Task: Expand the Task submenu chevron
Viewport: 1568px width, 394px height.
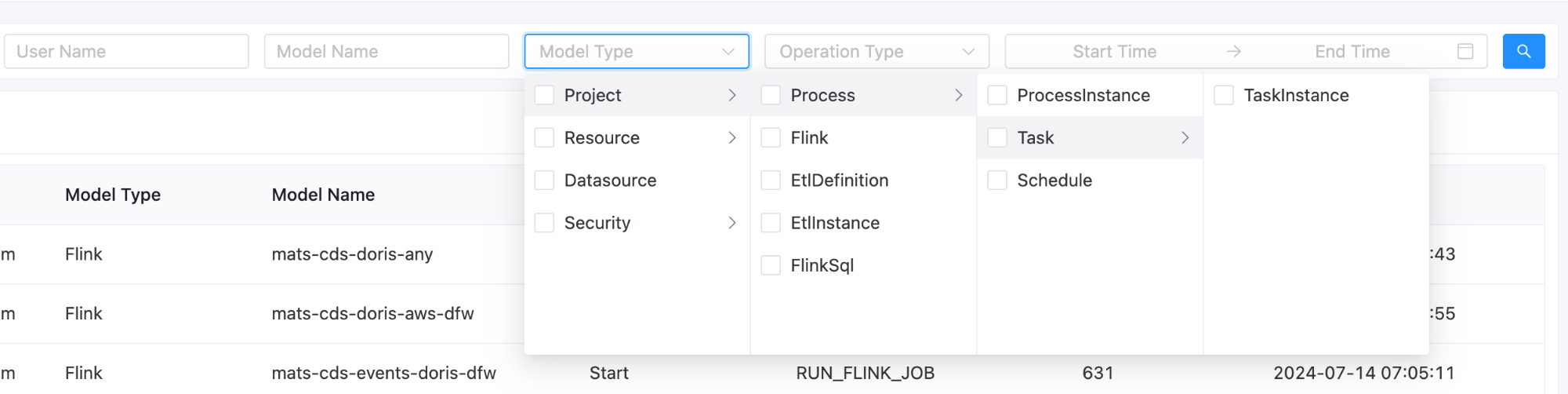Action: [1185, 137]
